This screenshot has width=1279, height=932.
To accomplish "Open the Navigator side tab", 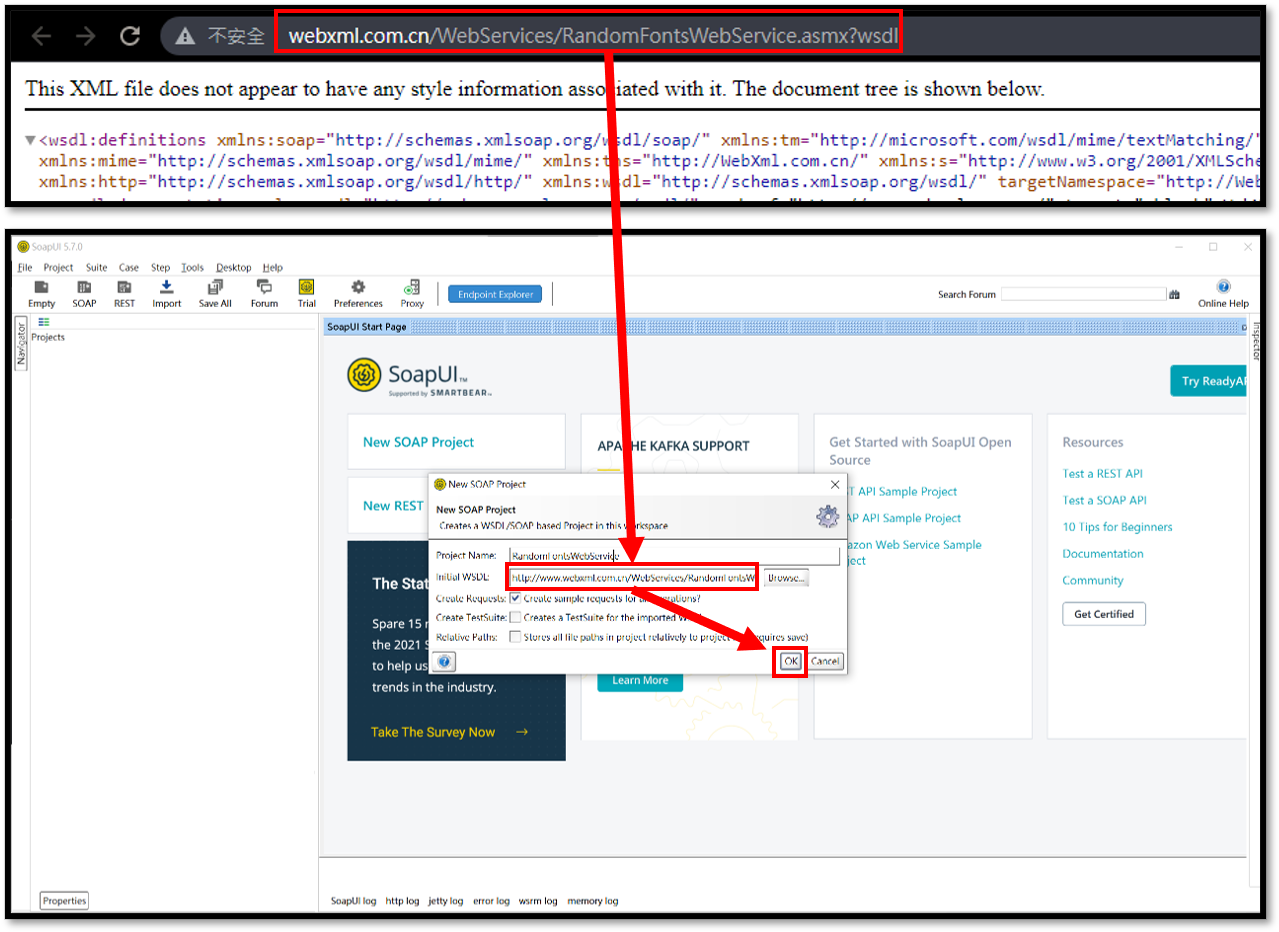I will (20, 343).
